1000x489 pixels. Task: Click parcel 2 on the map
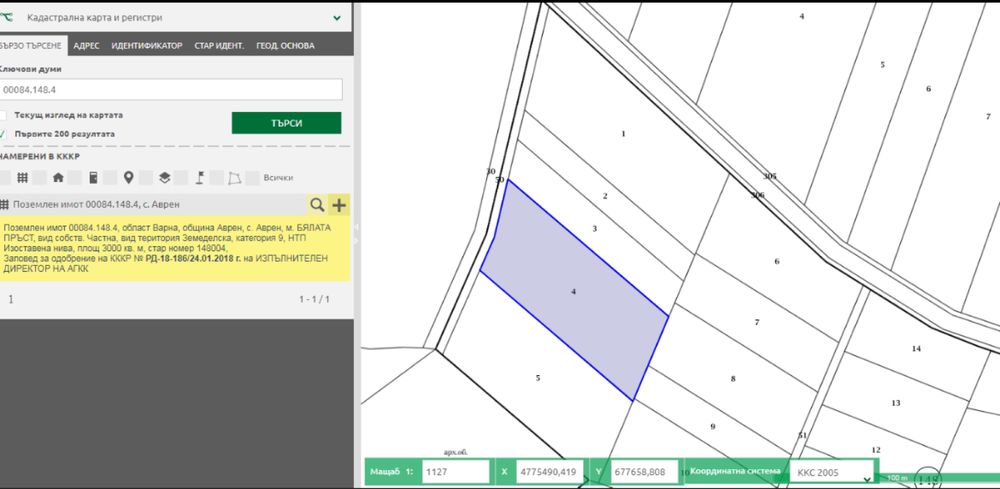pos(605,196)
